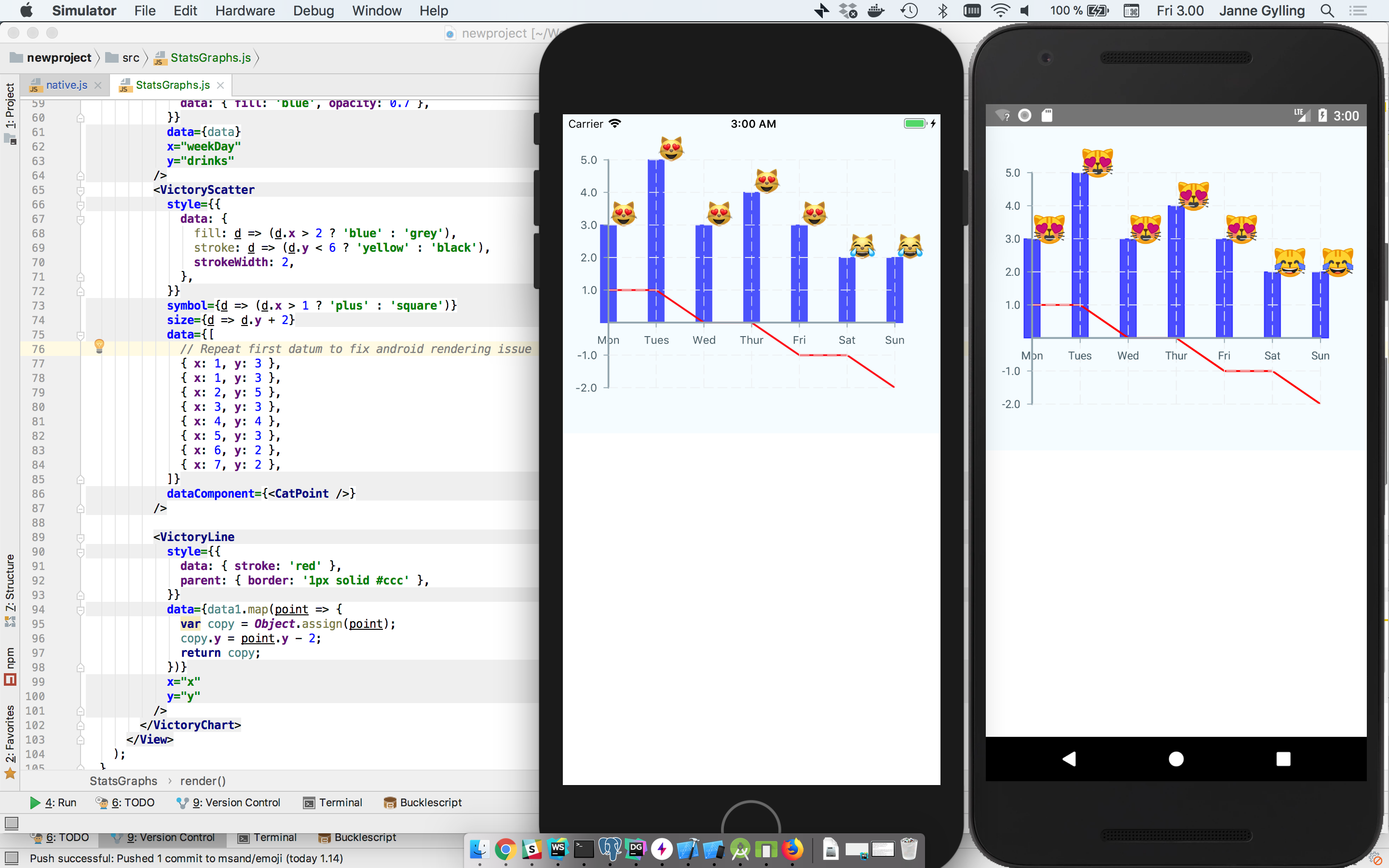Open Slack from the Dock
The width and height of the screenshot is (1389, 868).
(531, 849)
